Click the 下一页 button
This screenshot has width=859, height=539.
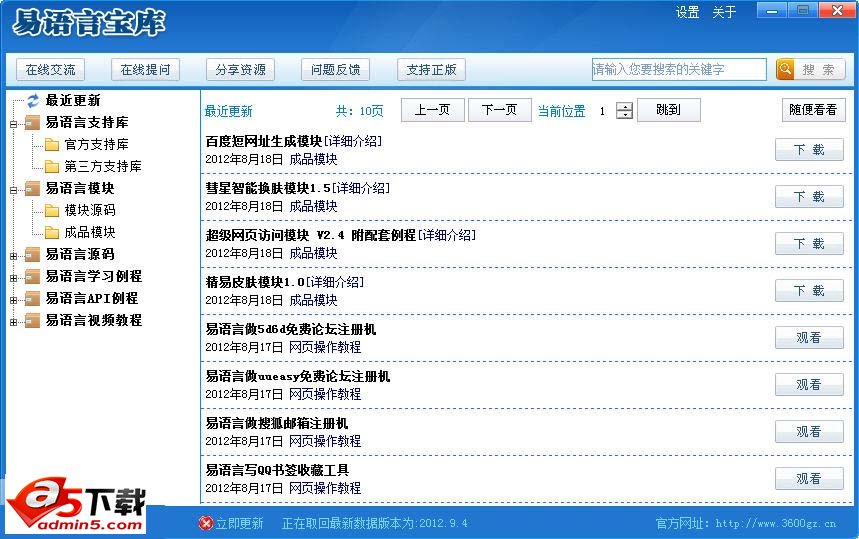pos(499,110)
